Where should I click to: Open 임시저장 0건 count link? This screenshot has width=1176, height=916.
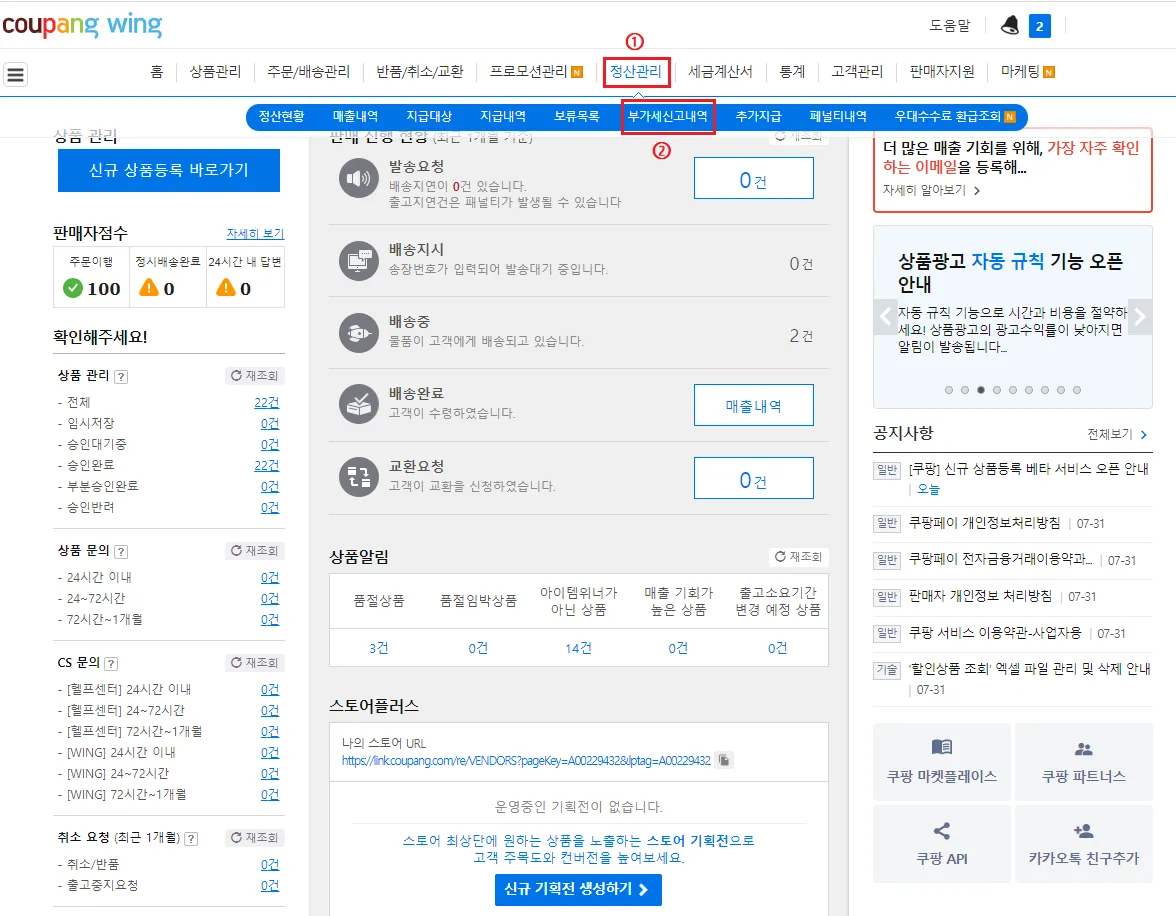270,424
